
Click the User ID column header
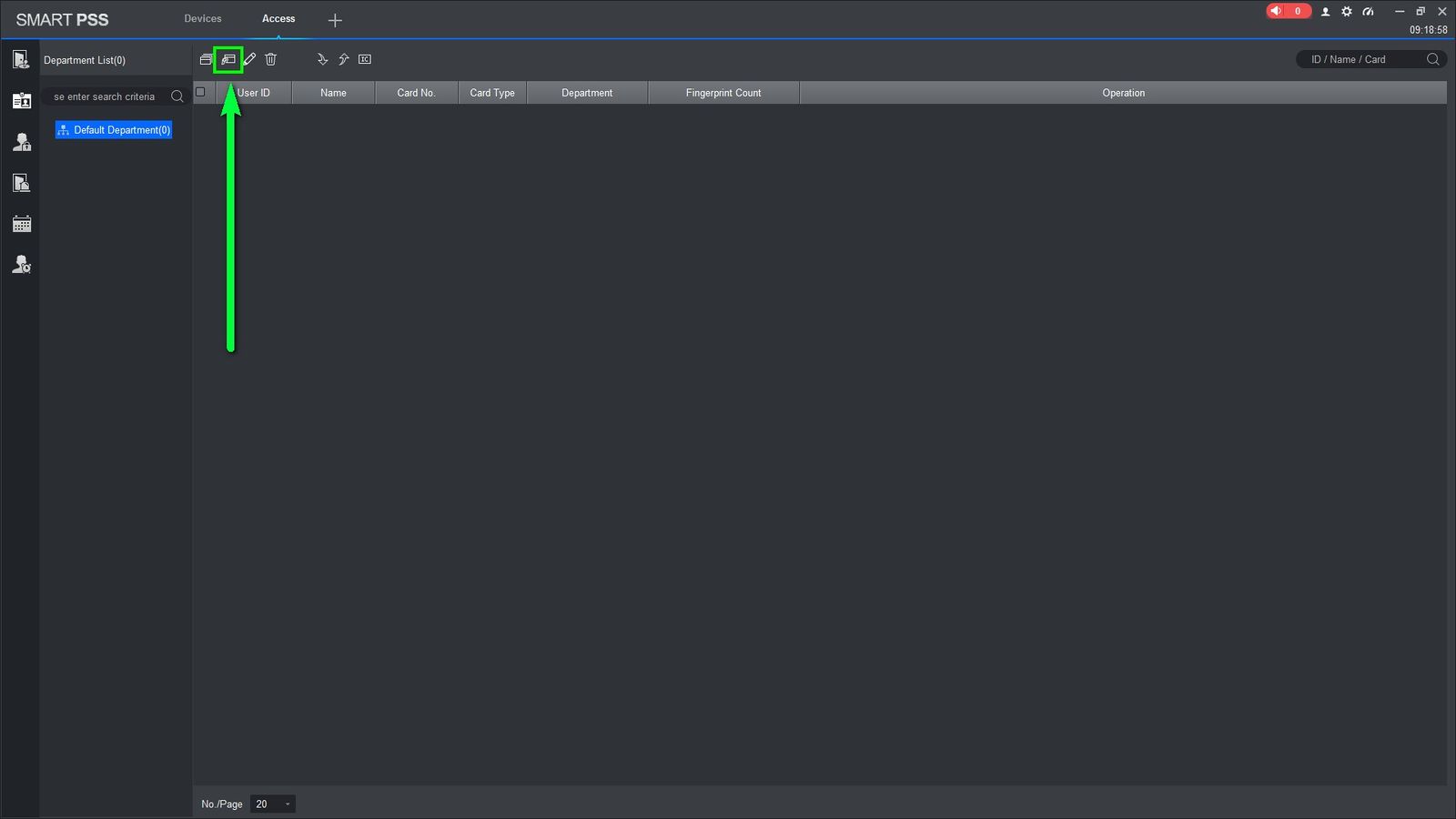(x=254, y=93)
